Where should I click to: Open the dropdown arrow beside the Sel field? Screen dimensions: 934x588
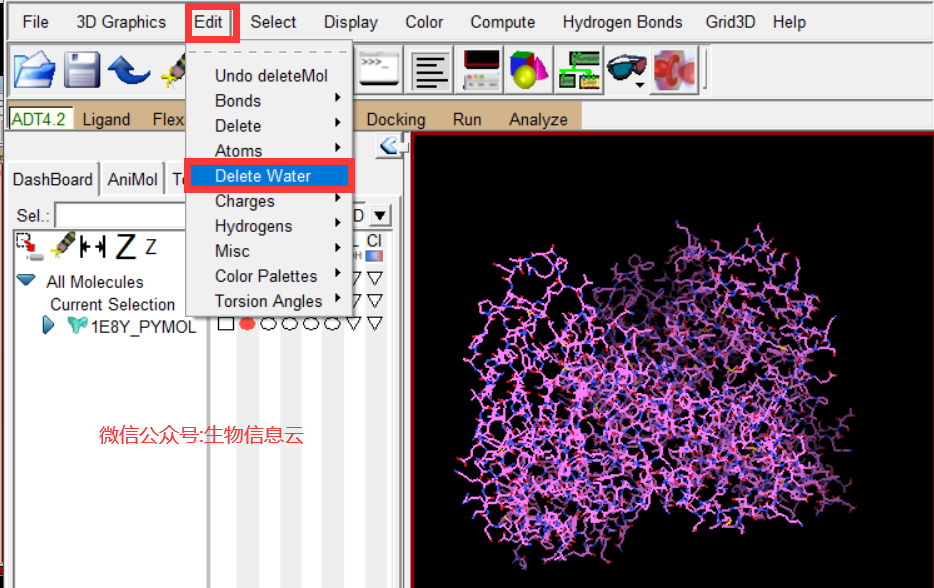[x=379, y=215]
